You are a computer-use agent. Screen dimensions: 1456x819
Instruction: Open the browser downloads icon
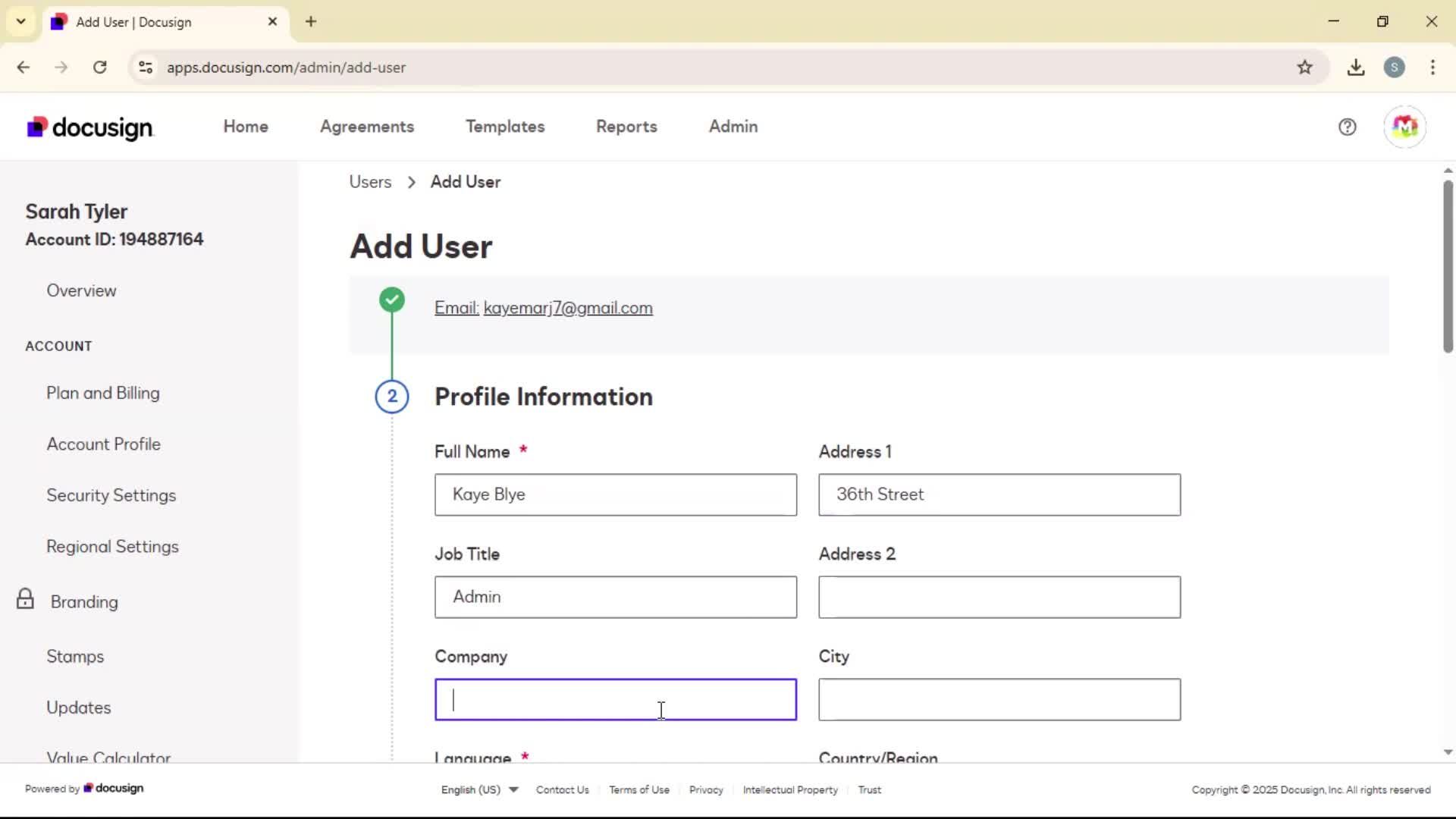[x=1356, y=67]
